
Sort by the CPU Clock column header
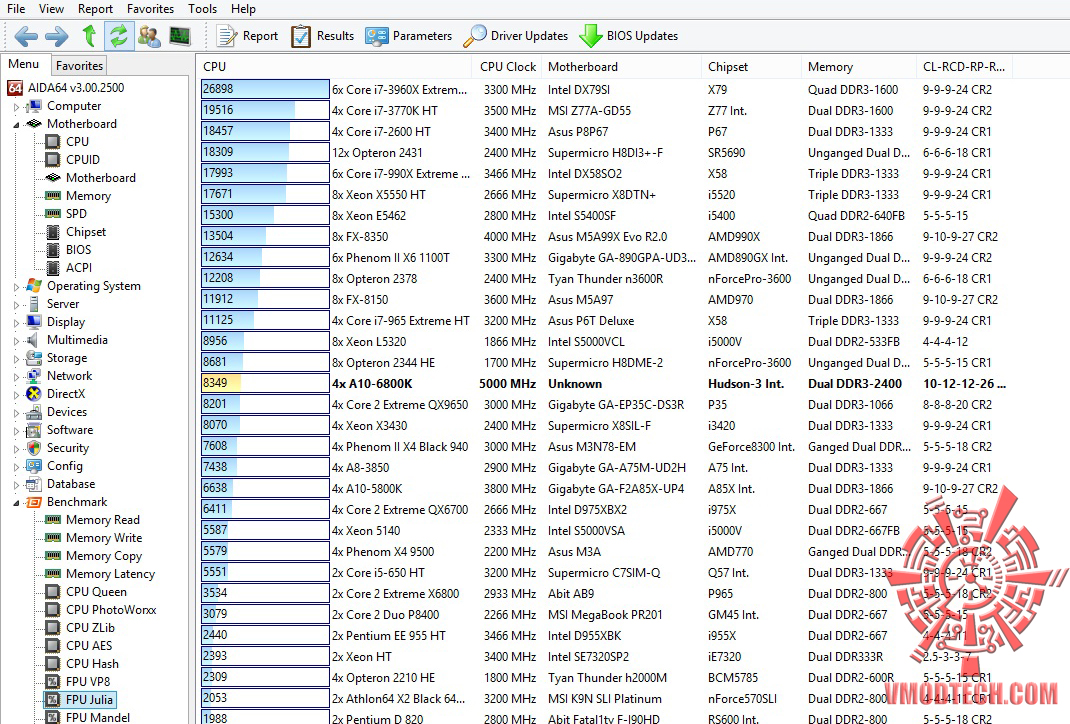click(x=508, y=67)
